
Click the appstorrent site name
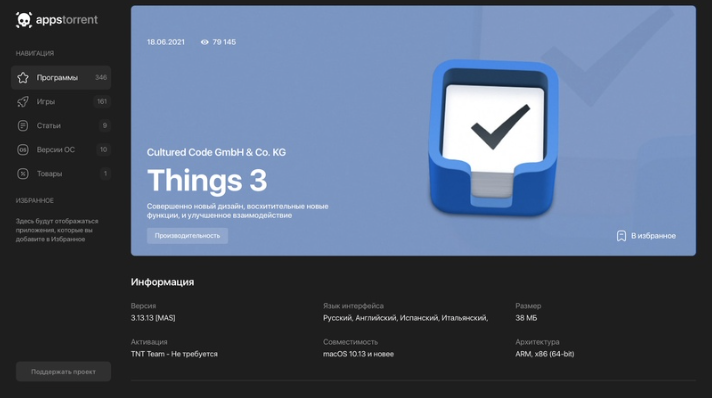[x=67, y=20]
